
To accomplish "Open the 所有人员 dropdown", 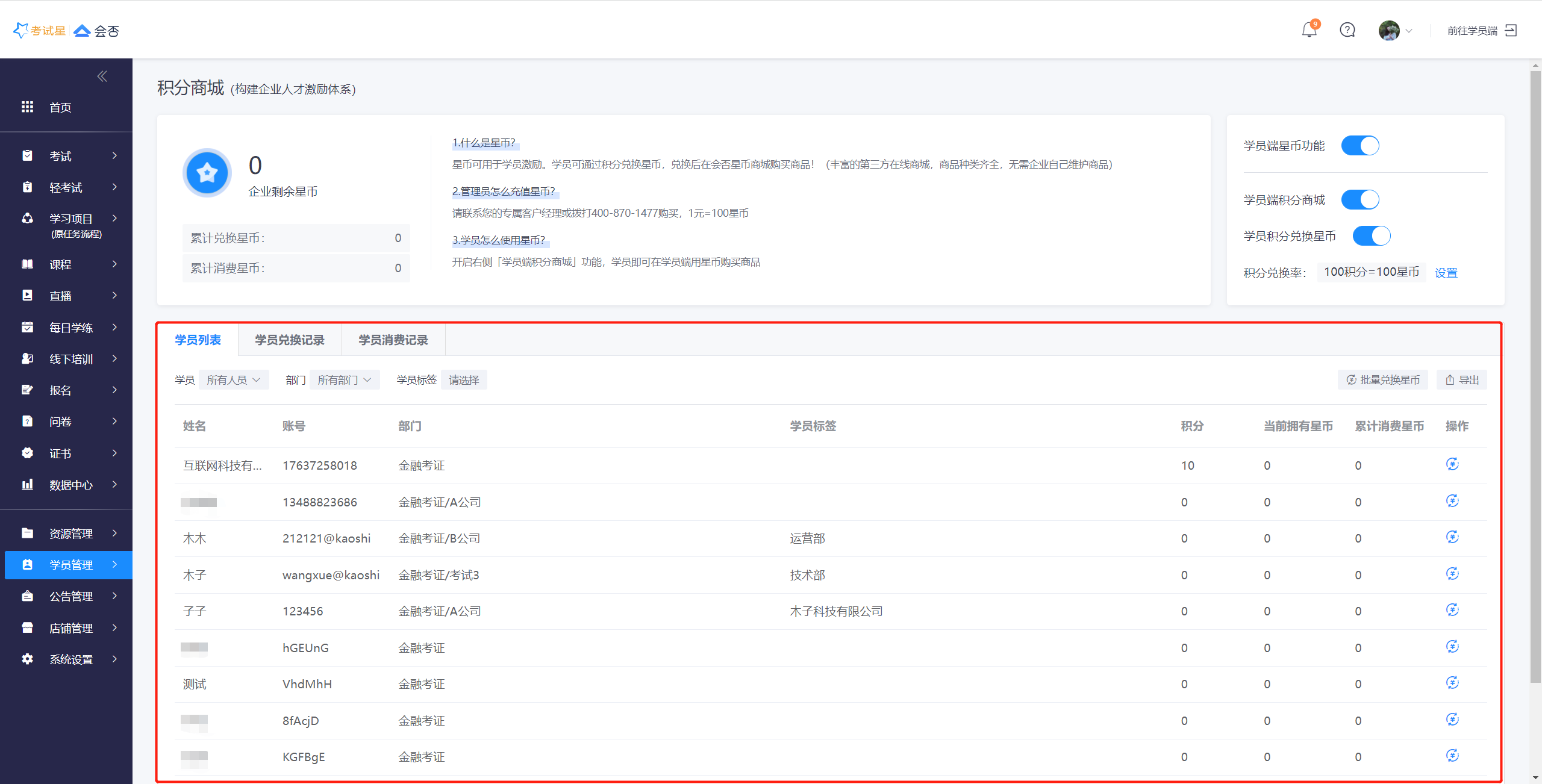I will tap(233, 380).
